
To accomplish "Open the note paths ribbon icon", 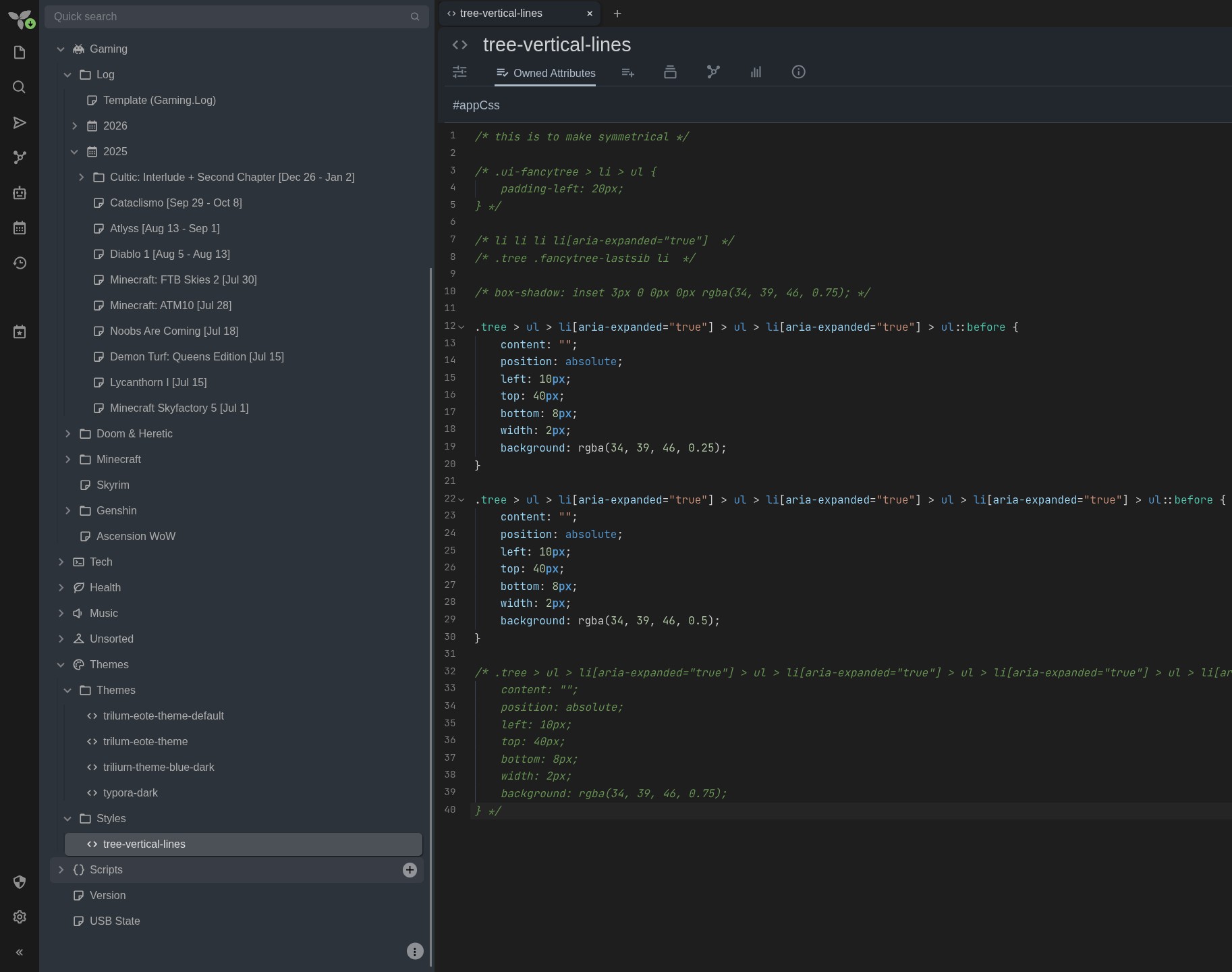I will pyautogui.click(x=670, y=72).
